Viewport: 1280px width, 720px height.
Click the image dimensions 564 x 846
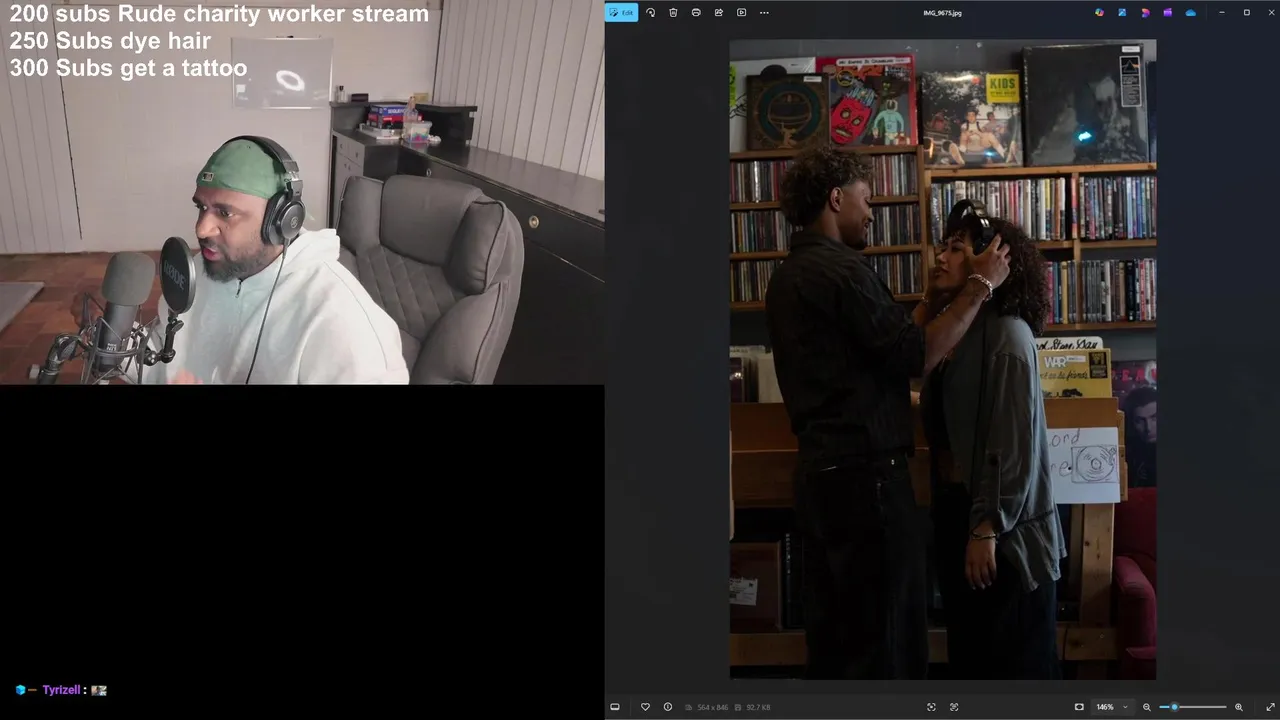click(x=713, y=707)
